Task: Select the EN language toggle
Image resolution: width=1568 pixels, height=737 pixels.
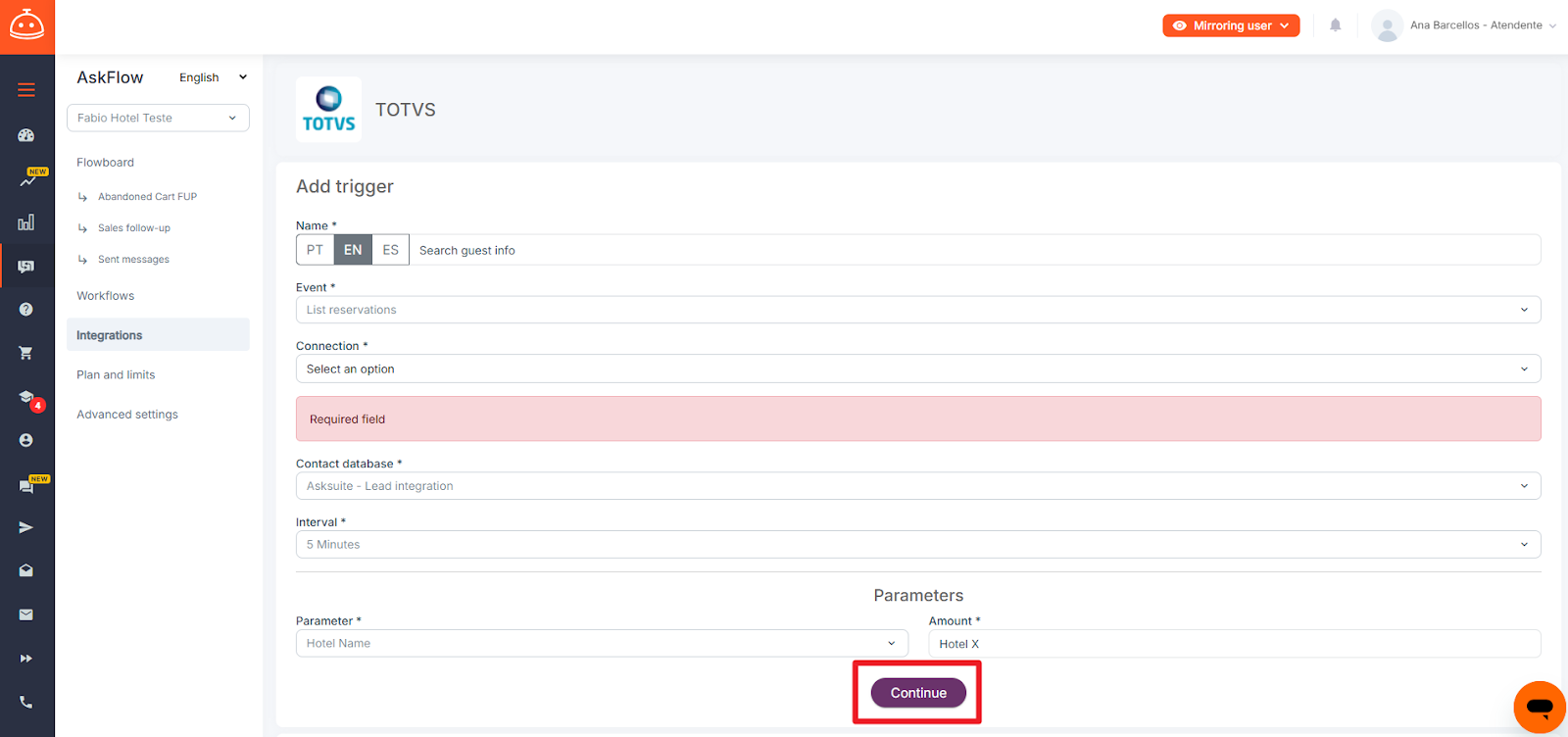Action: point(353,250)
